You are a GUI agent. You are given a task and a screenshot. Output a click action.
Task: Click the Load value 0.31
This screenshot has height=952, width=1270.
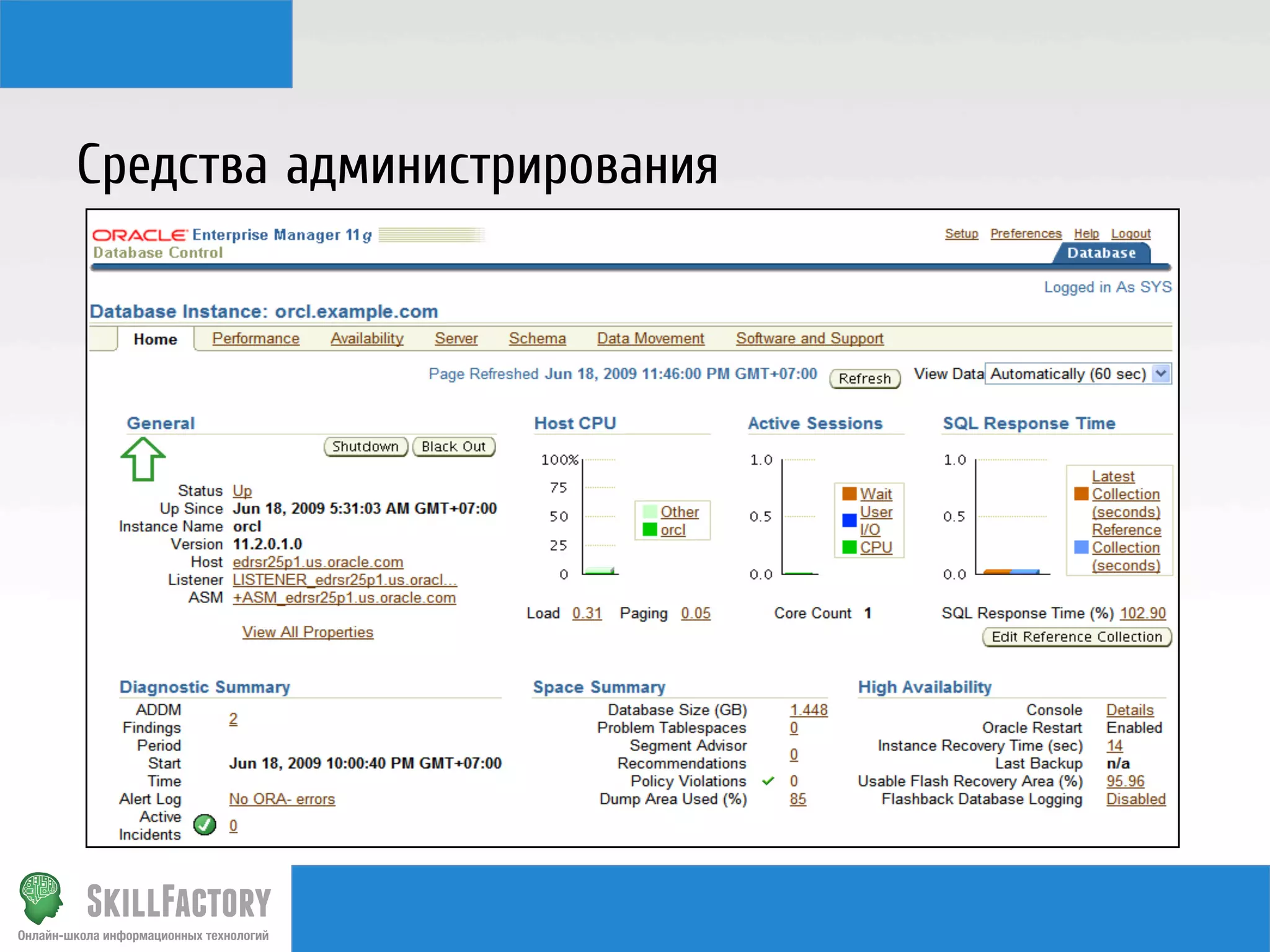pos(587,613)
